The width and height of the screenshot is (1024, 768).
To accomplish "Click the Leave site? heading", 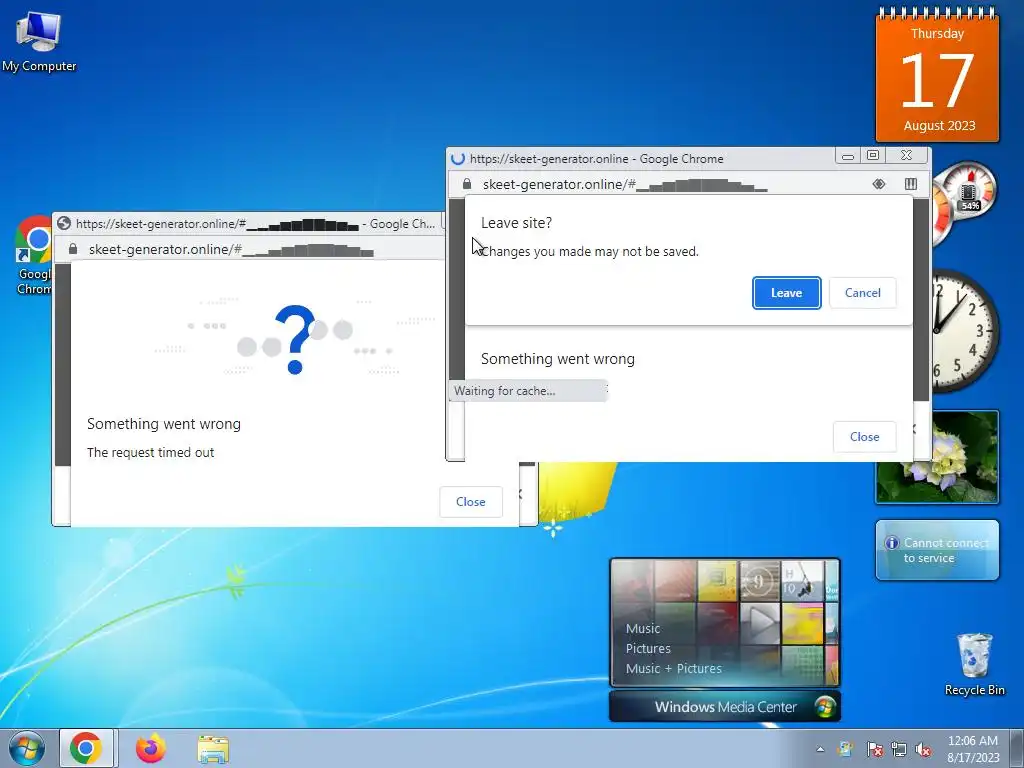I will pos(516,223).
